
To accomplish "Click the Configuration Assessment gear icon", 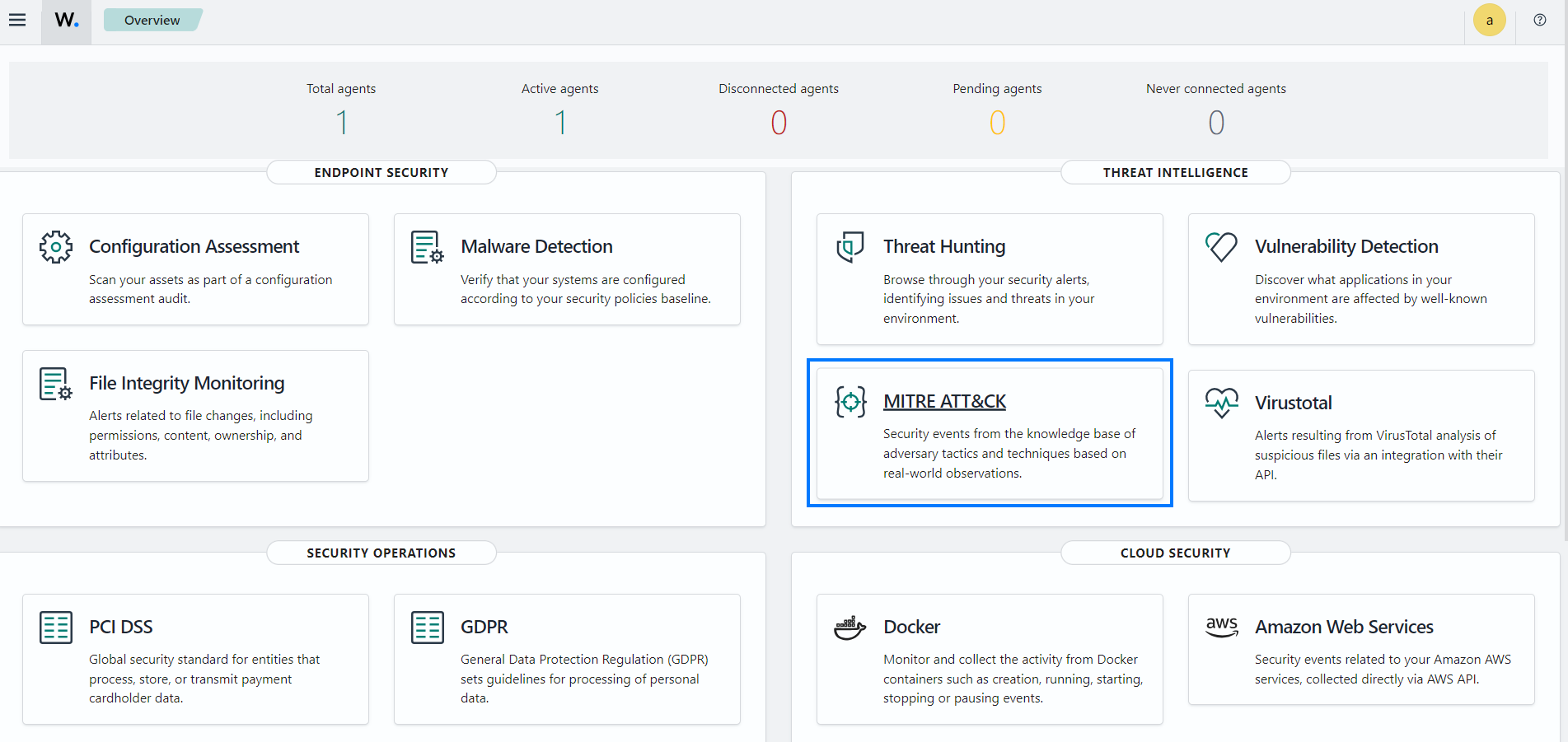I will pyautogui.click(x=56, y=247).
